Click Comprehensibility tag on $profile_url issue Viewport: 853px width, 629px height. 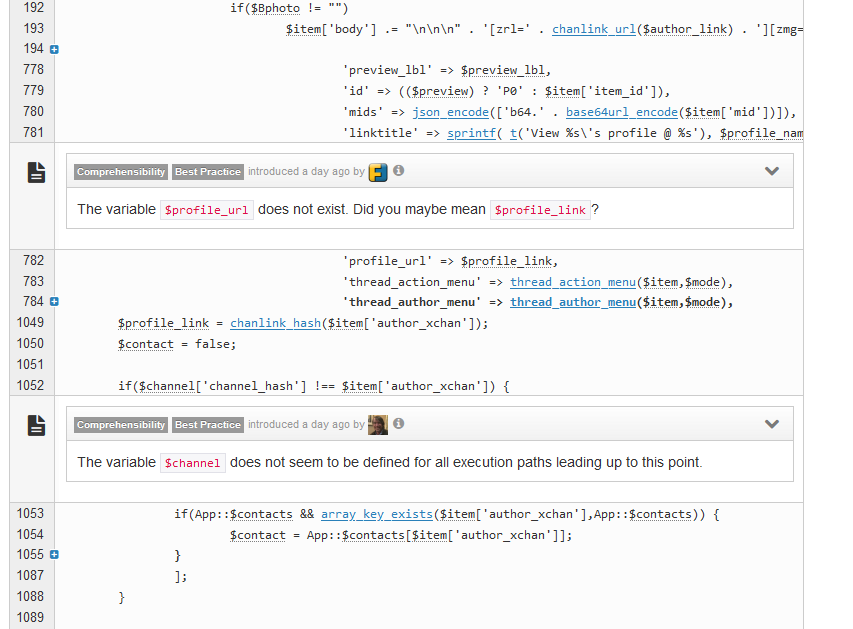point(121,172)
